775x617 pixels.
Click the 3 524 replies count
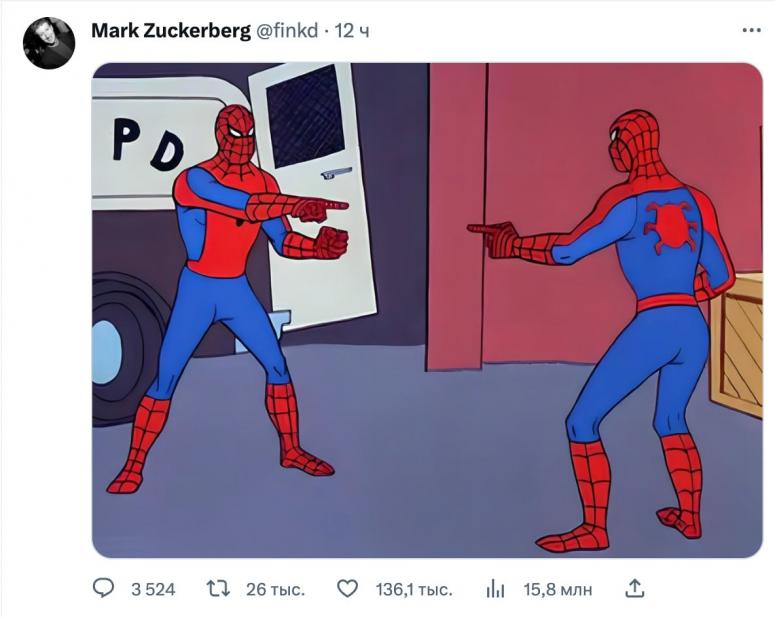(153, 589)
